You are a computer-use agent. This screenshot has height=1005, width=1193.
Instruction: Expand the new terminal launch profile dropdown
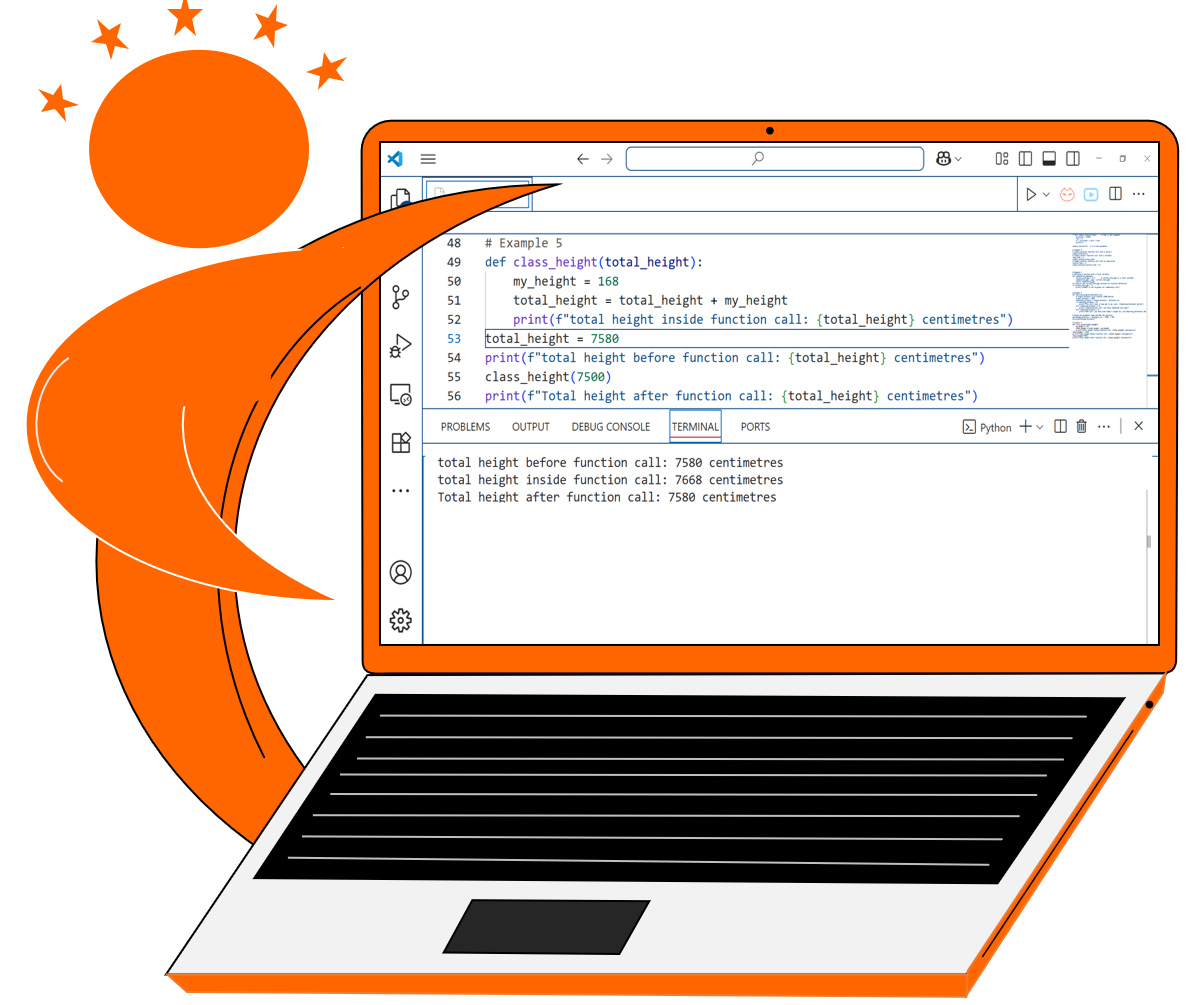click(1040, 427)
